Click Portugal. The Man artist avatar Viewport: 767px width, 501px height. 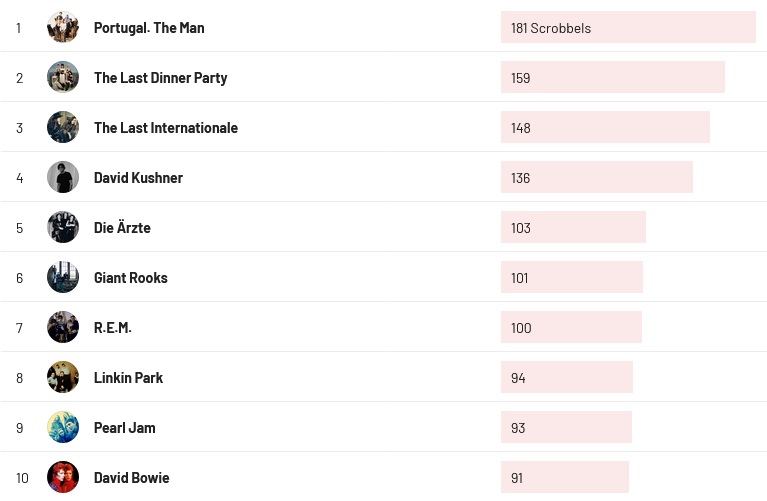(63, 27)
